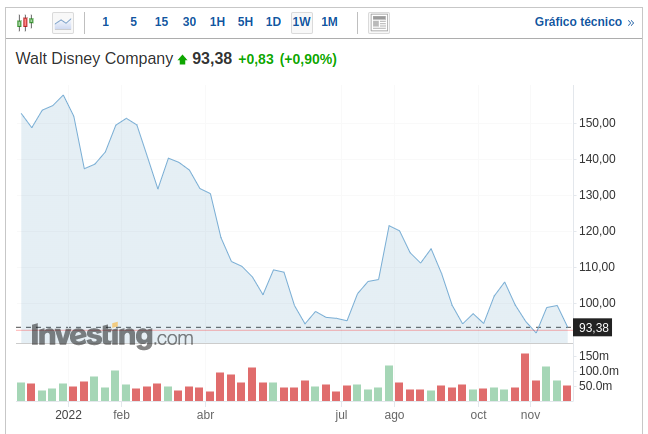
Task: Switch to the 1M monthly timeframe
Action: coord(329,22)
